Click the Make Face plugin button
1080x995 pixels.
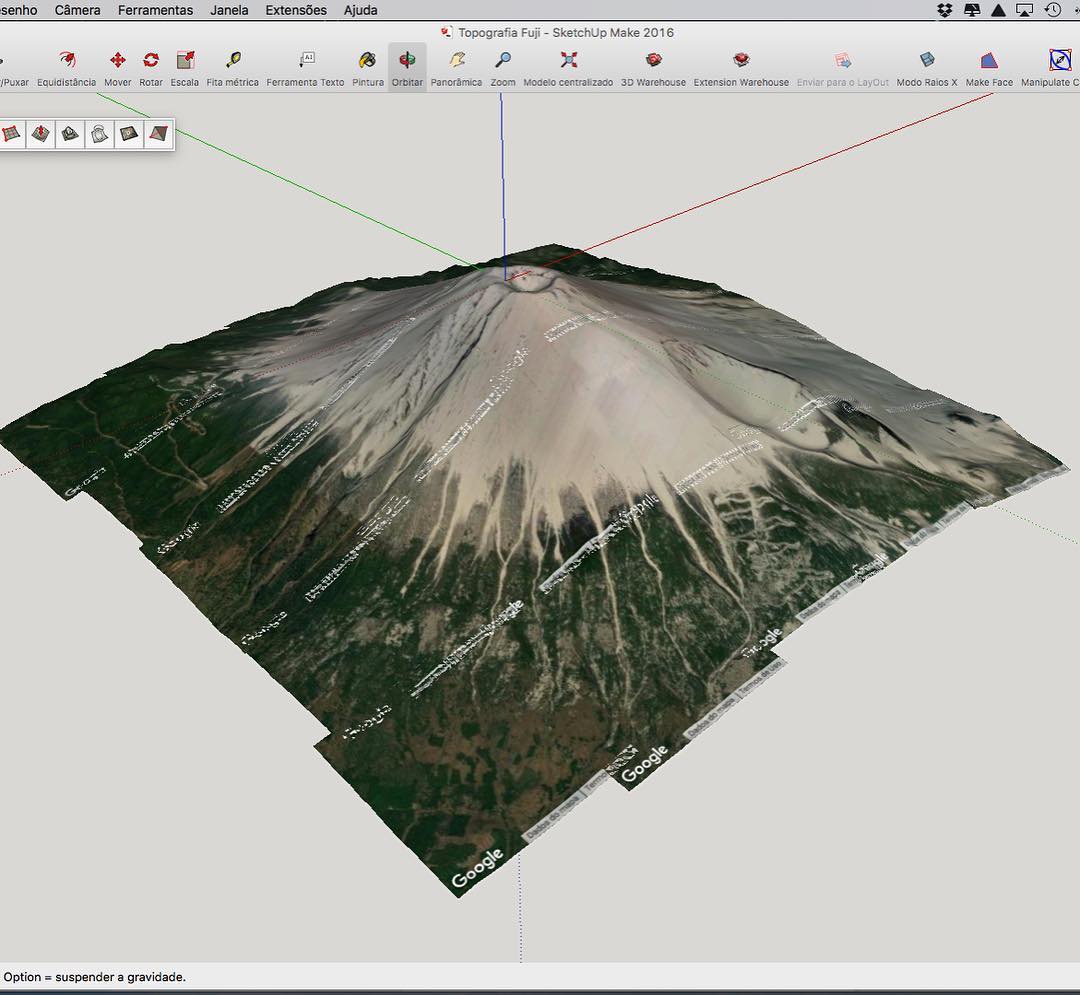[x=989, y=61]
